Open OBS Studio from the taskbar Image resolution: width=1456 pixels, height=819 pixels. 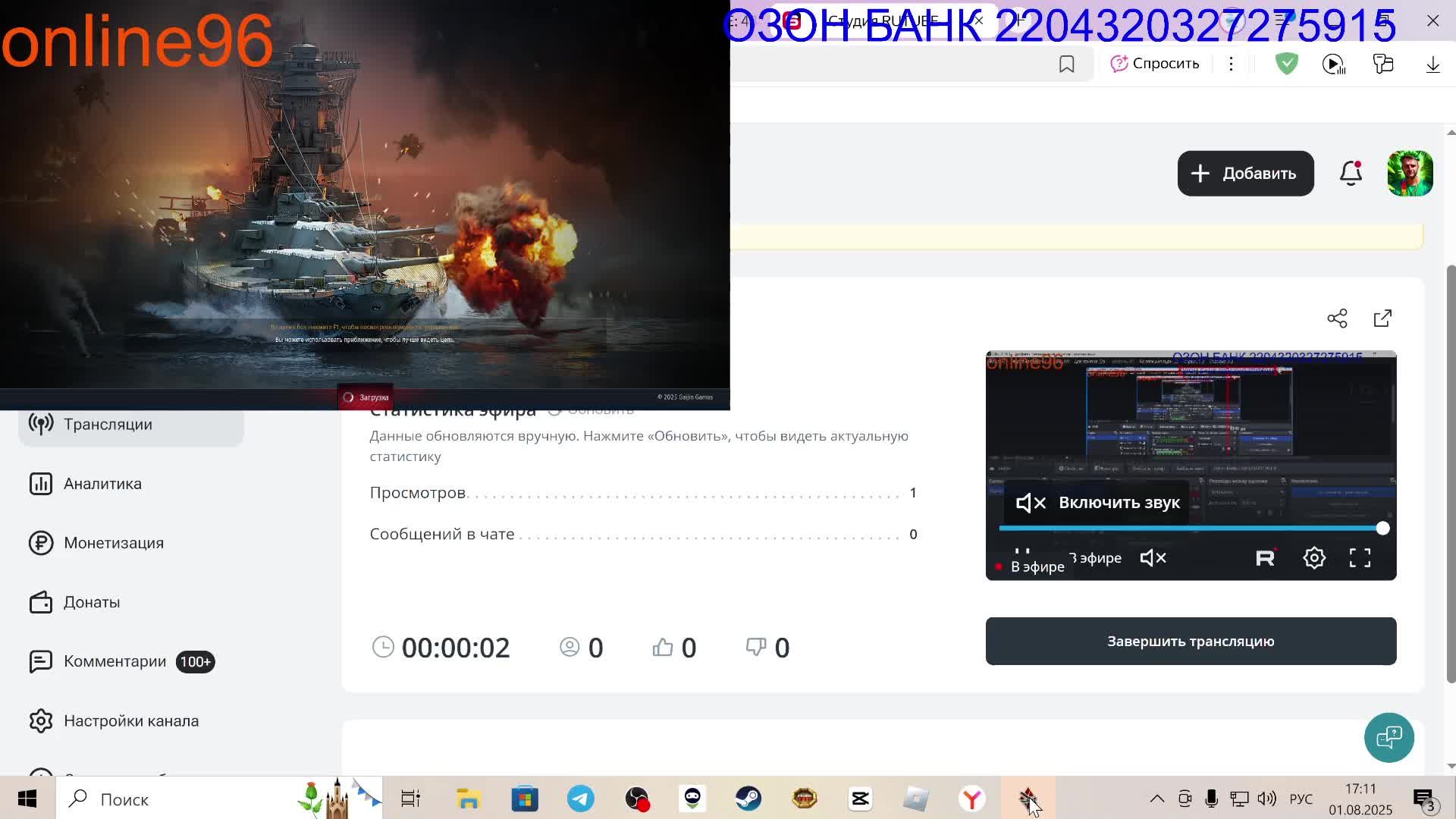[636, 799]
